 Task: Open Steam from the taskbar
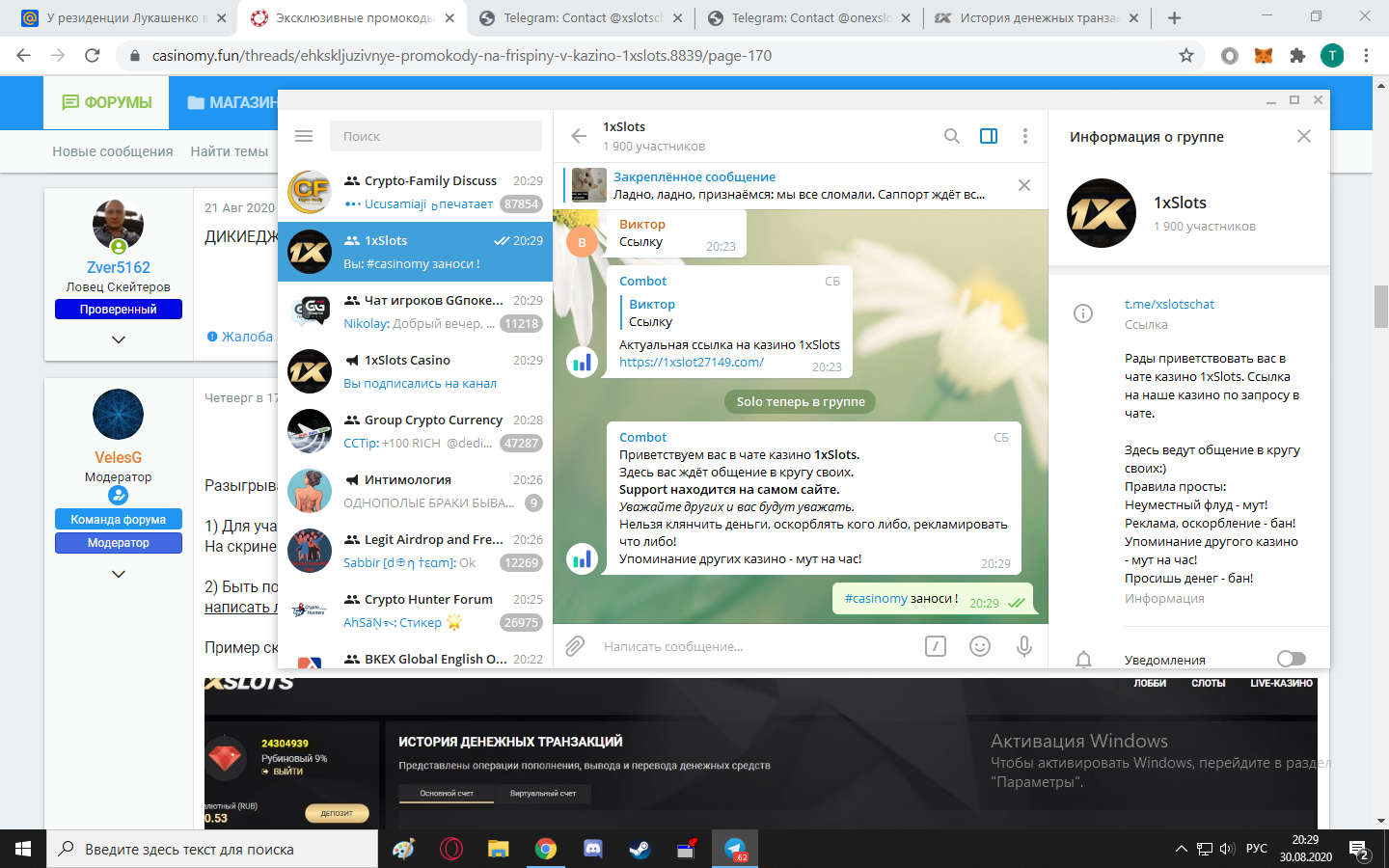click(640, 849)
